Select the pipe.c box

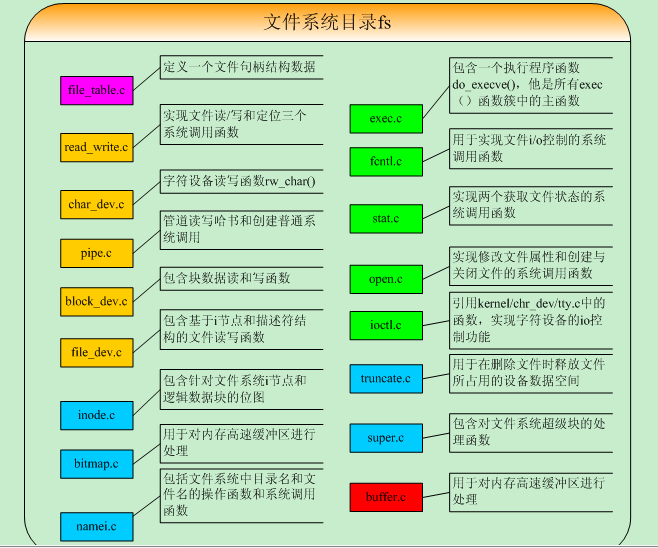point(97,253)
